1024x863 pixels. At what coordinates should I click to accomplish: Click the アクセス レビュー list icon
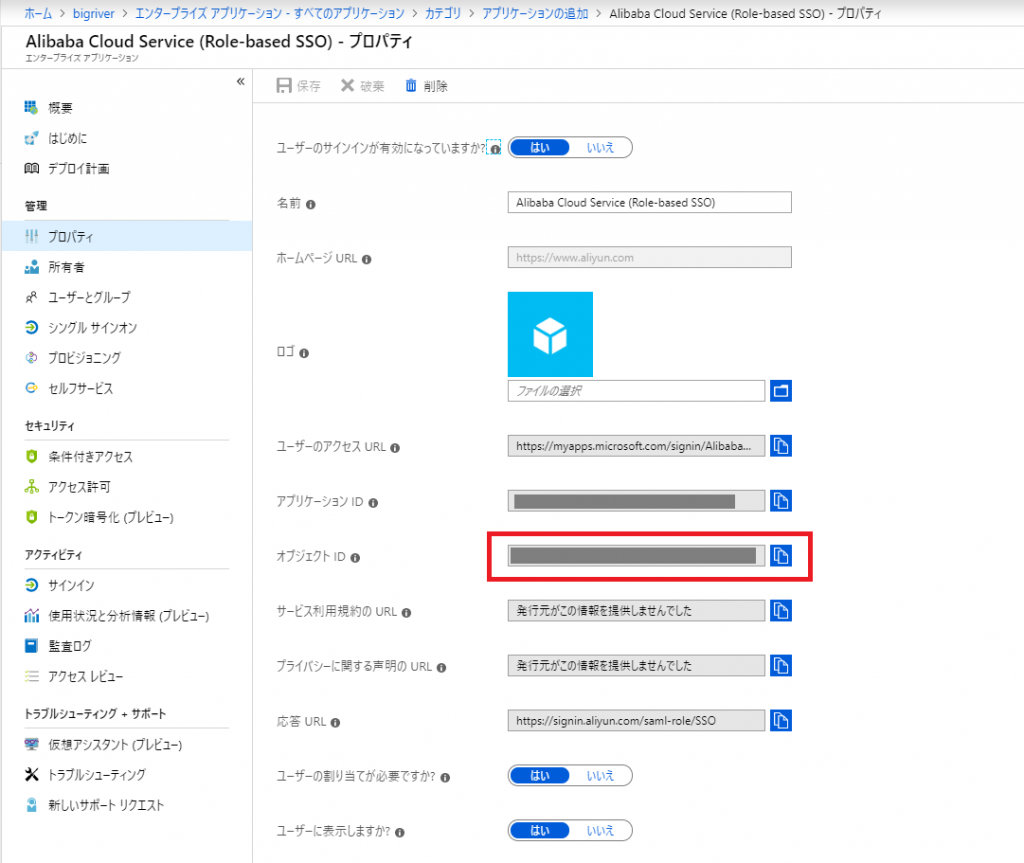click(31, 676)
